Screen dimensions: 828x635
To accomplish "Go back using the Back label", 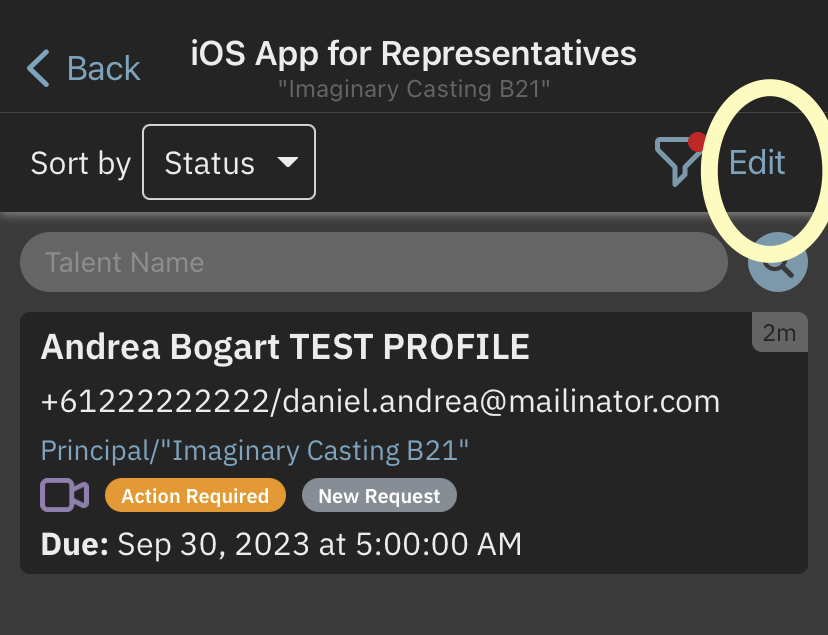I will (x=103, y=68).
